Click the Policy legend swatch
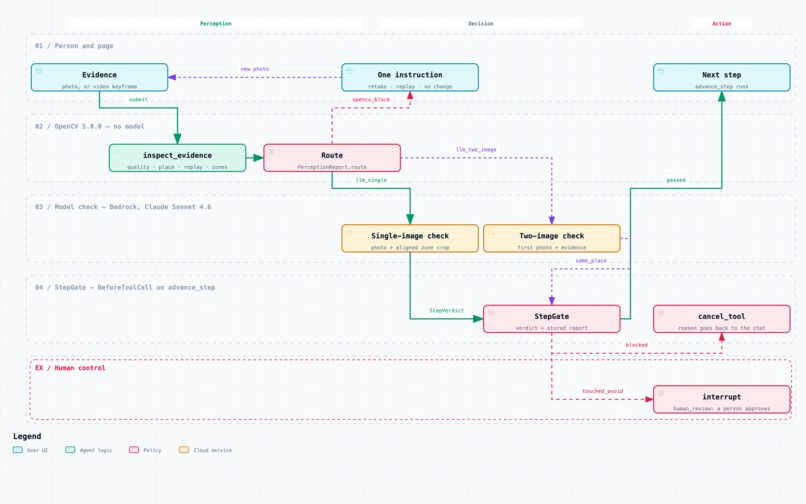The height and width of the screenshot is (504, 806). [x=134, y=450]
